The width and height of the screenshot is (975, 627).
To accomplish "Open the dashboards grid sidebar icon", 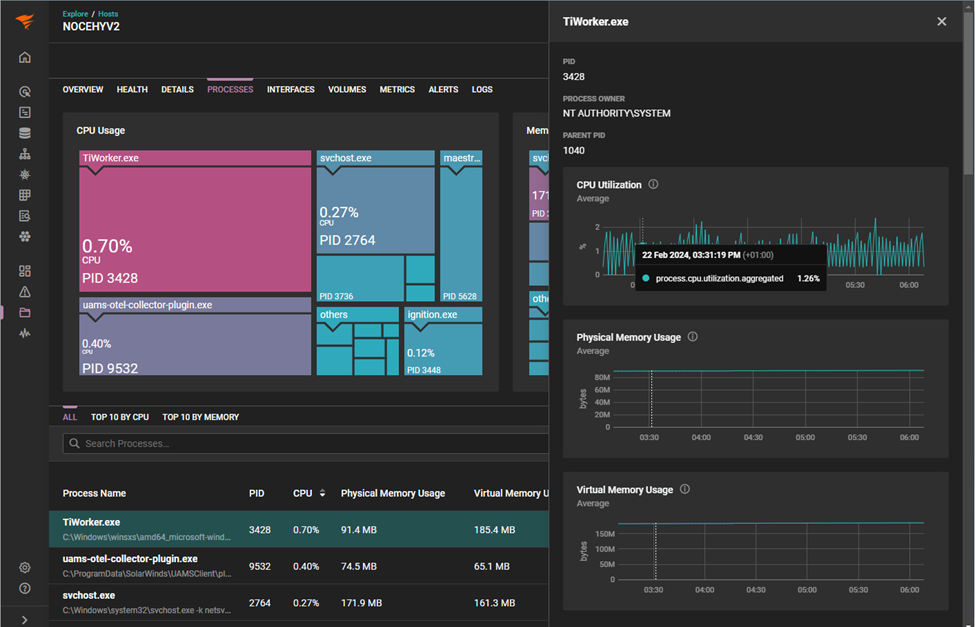I will click(25, 271).
